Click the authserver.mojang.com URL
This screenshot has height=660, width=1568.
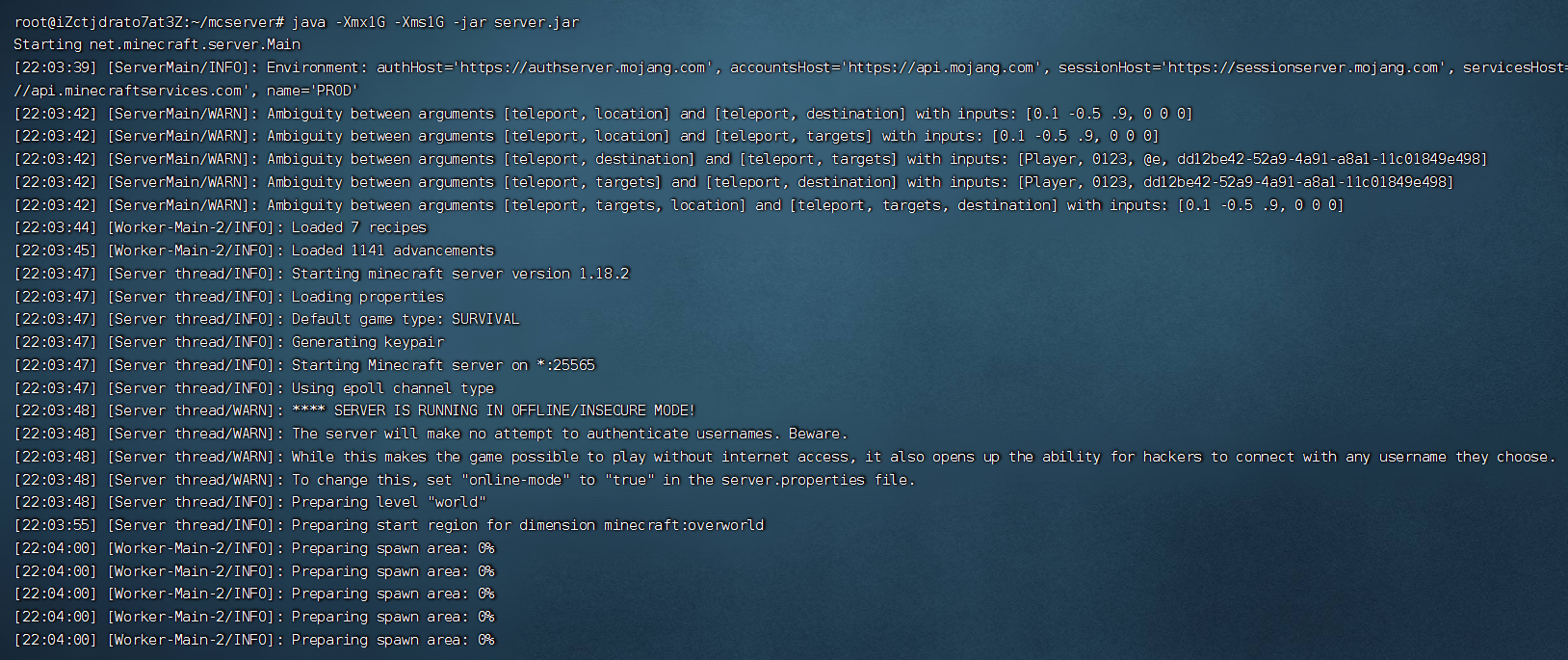pos(583,67)
